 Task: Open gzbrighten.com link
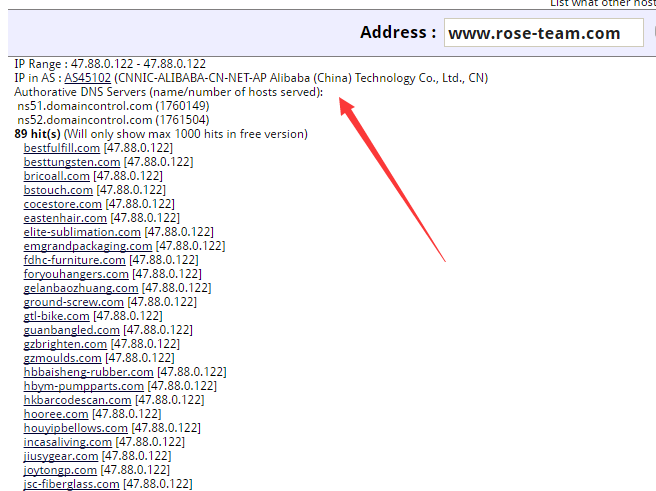pyautogui.click(x=65, y=344)
